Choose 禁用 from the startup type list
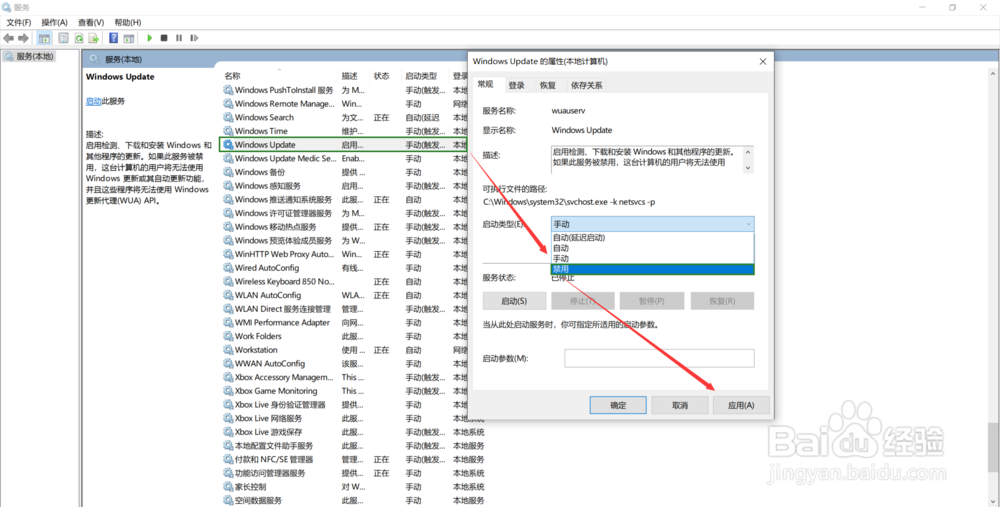Screen dimensions: 1000x507 pyautogui.click(x=652, y=270)
